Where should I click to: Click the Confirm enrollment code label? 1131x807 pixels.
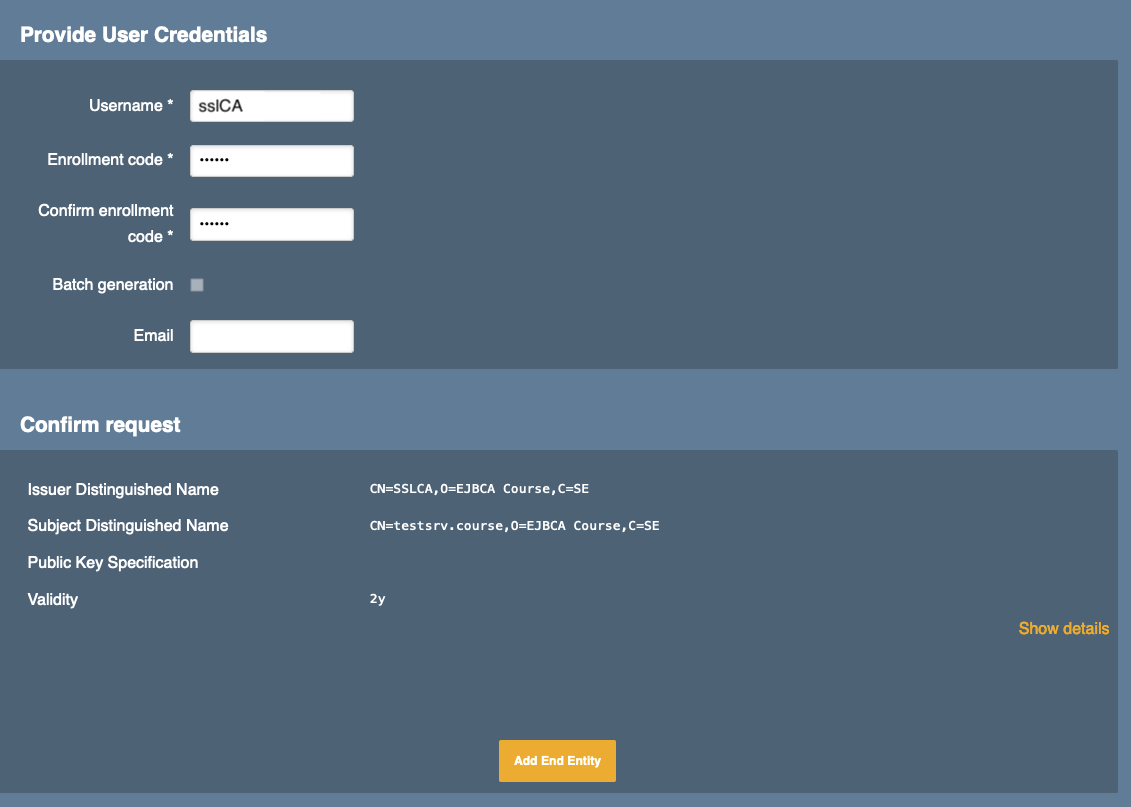(106, 223)
